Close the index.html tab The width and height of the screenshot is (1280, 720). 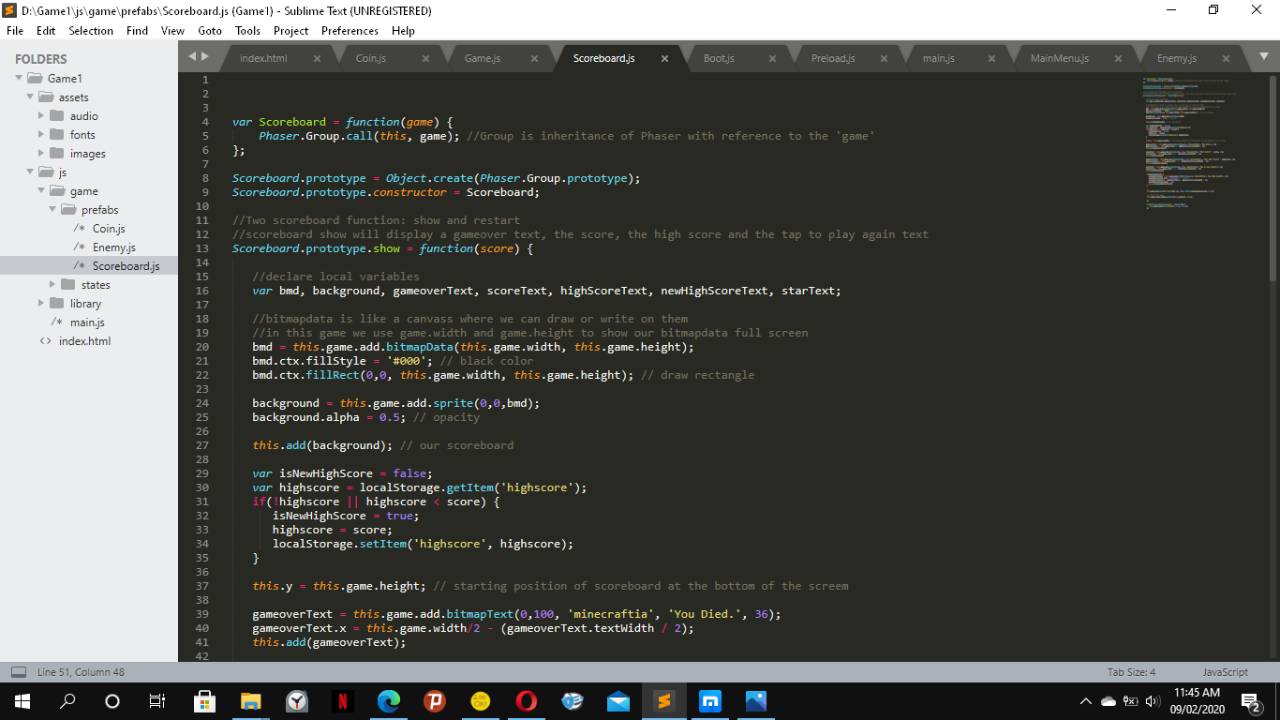(x=317, y=59)
